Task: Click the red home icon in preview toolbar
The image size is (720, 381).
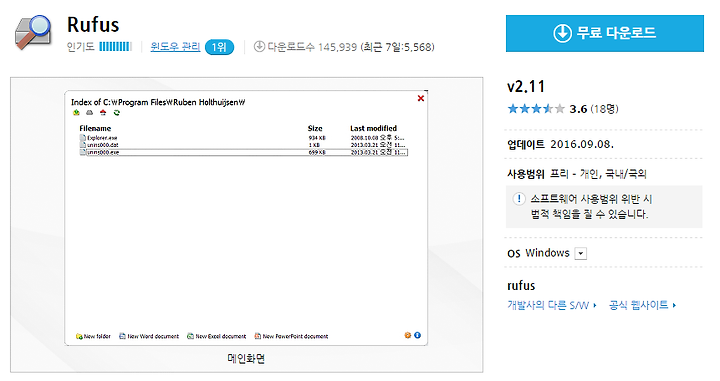Action: point(103,112)
